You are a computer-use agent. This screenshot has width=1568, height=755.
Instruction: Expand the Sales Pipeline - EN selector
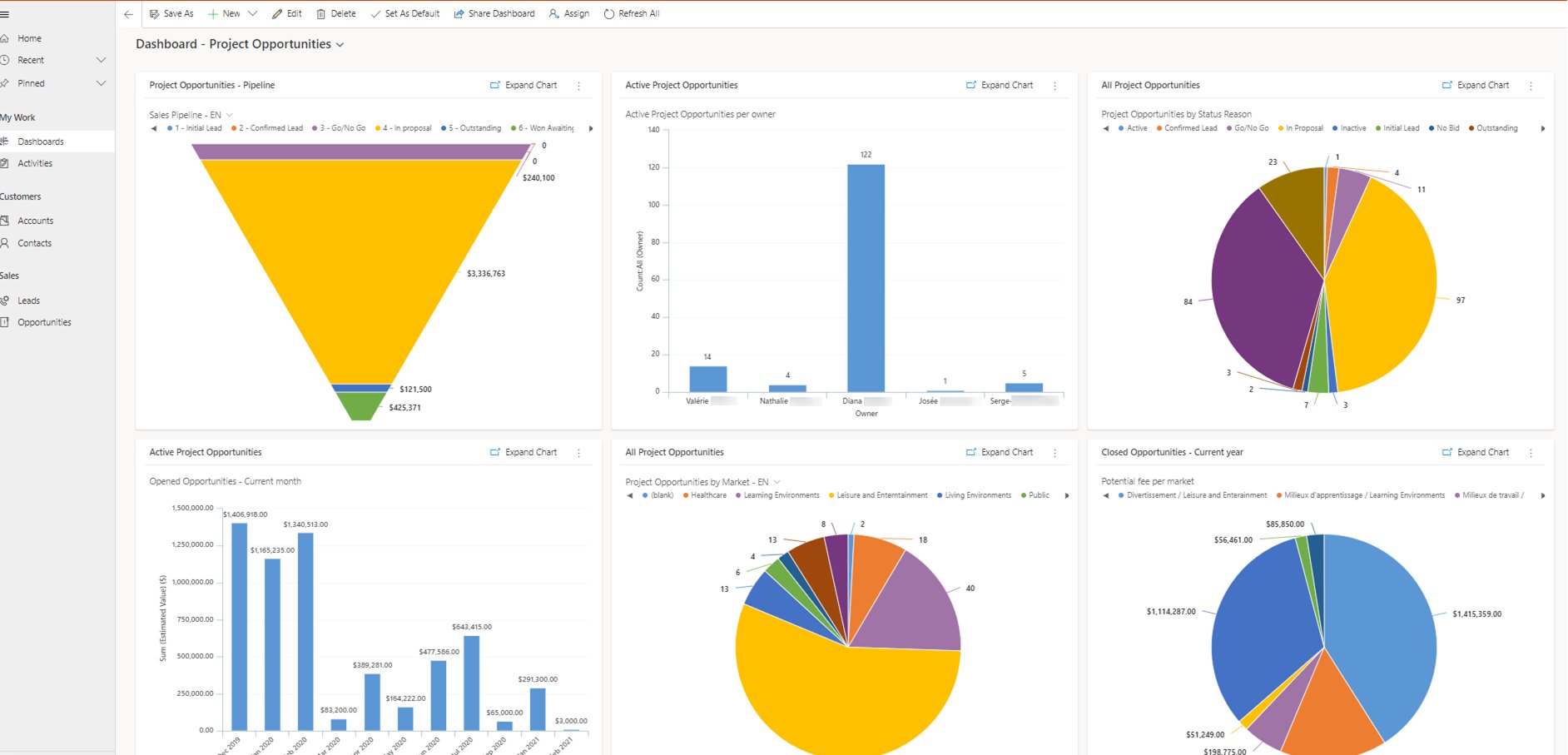[230, 114]
